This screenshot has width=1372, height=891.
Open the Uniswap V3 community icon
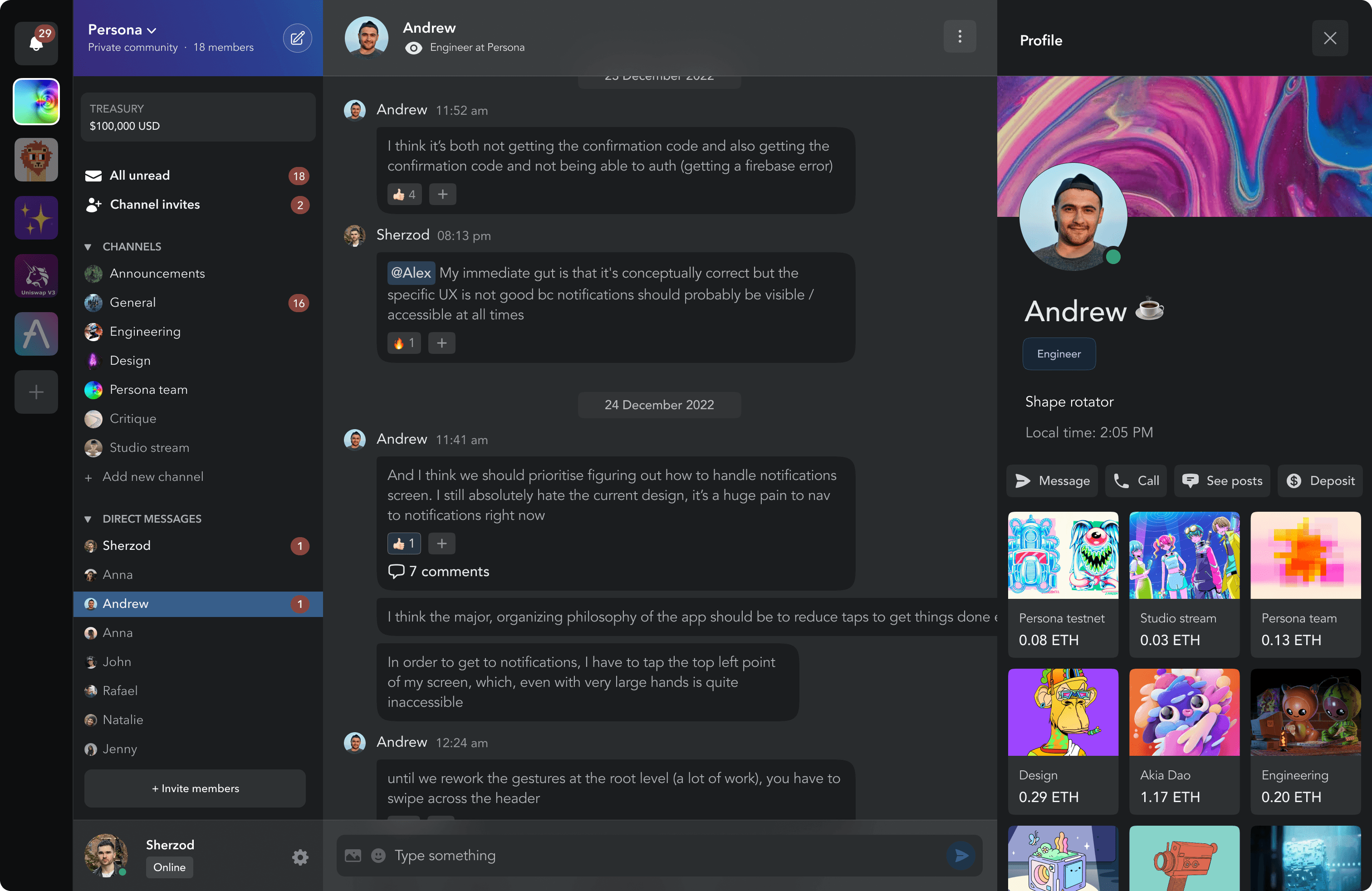click(x=36, y=276)
